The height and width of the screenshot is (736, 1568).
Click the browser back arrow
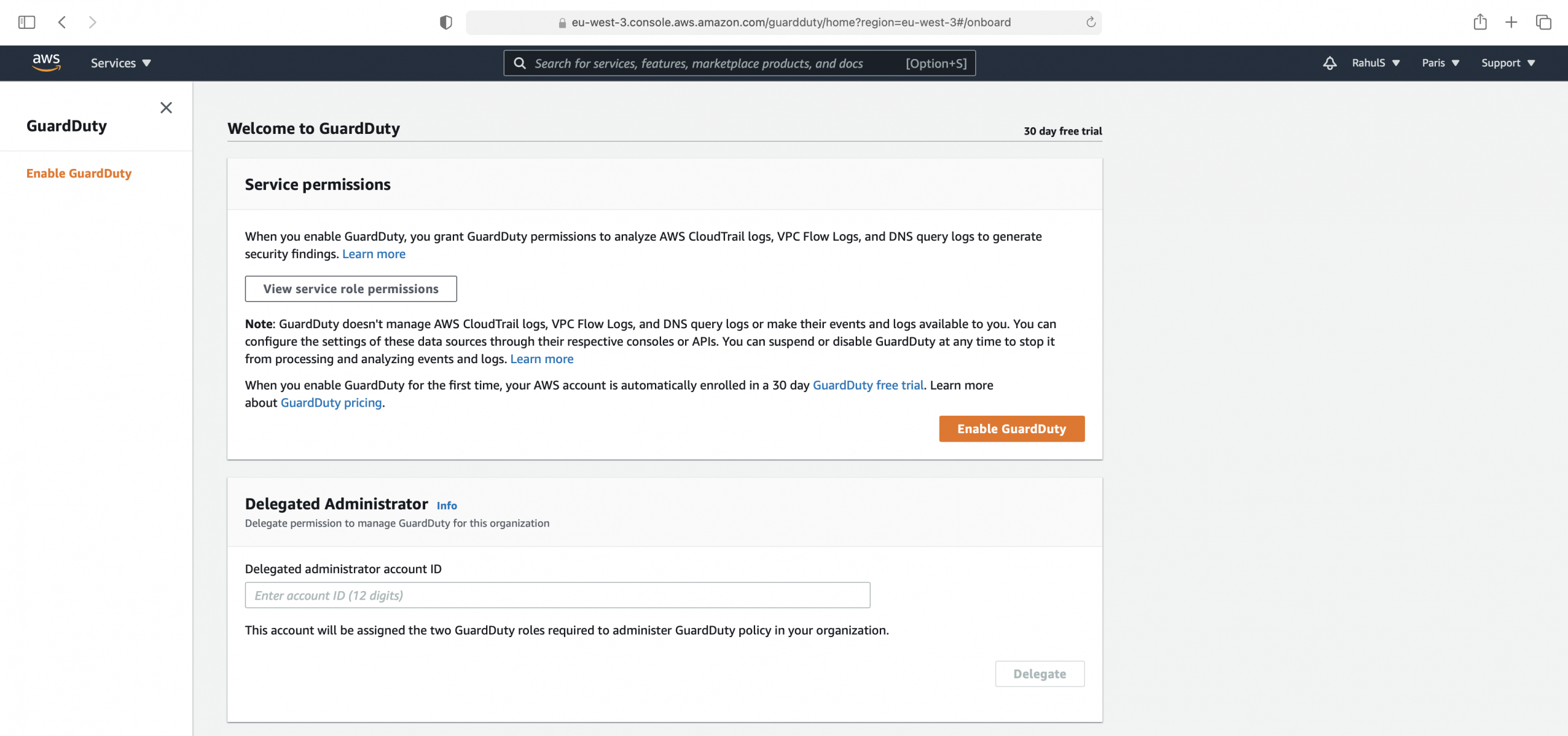(62, 22)
